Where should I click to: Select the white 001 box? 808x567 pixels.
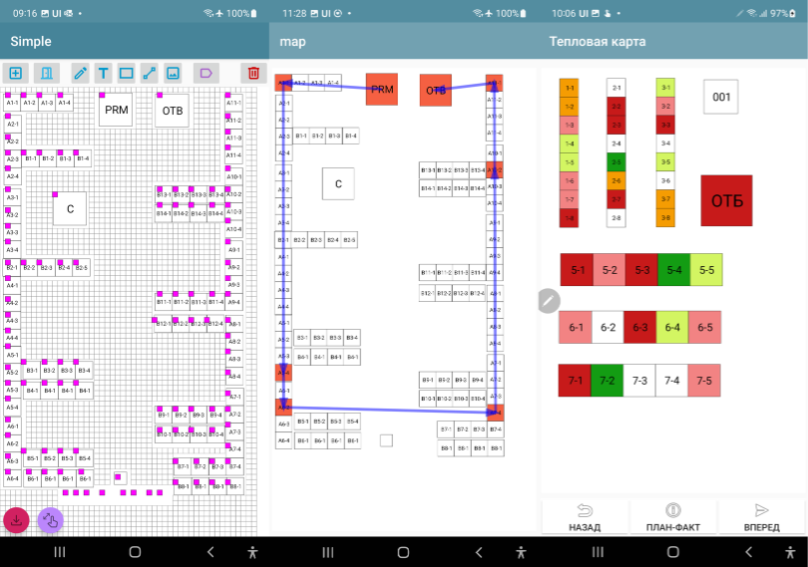720,97
